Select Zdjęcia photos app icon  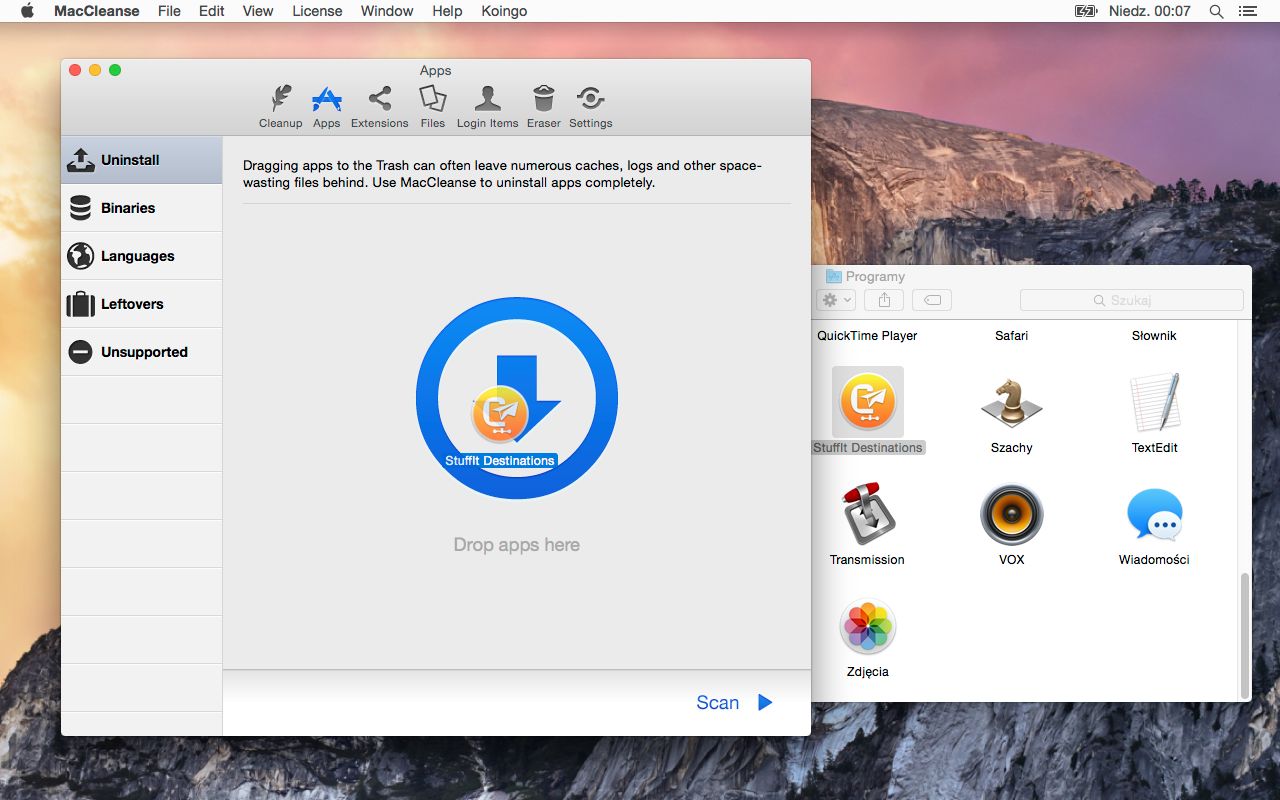point(868,627)
